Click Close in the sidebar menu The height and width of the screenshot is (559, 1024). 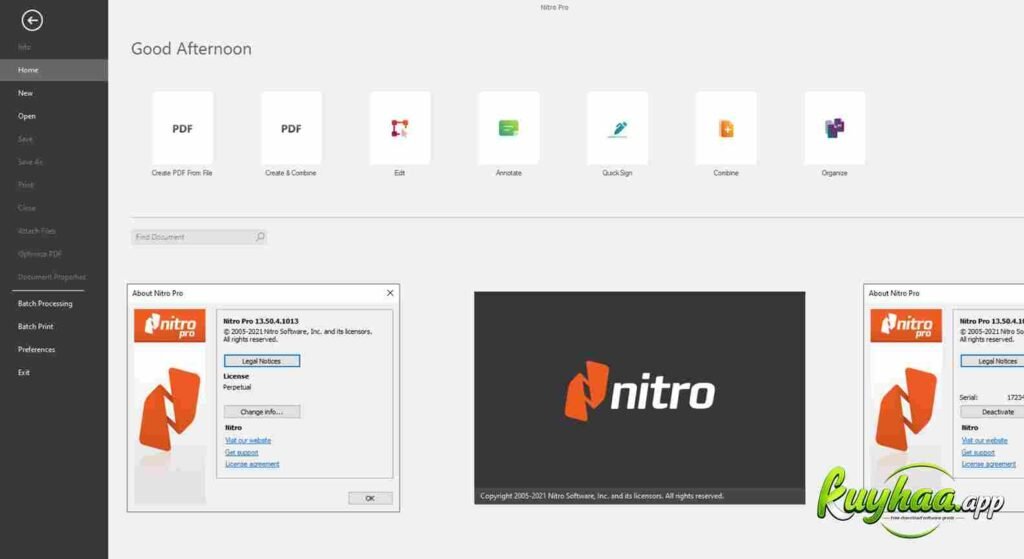coord(27,208)
